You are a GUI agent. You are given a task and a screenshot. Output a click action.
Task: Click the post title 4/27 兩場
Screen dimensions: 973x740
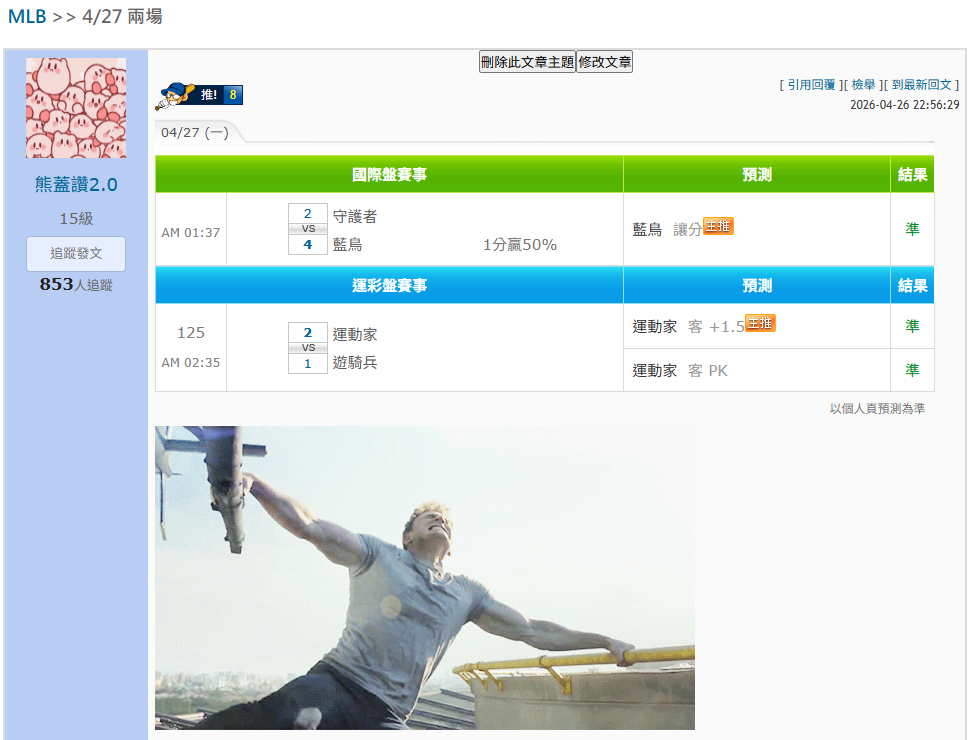(x=122, y=16)
